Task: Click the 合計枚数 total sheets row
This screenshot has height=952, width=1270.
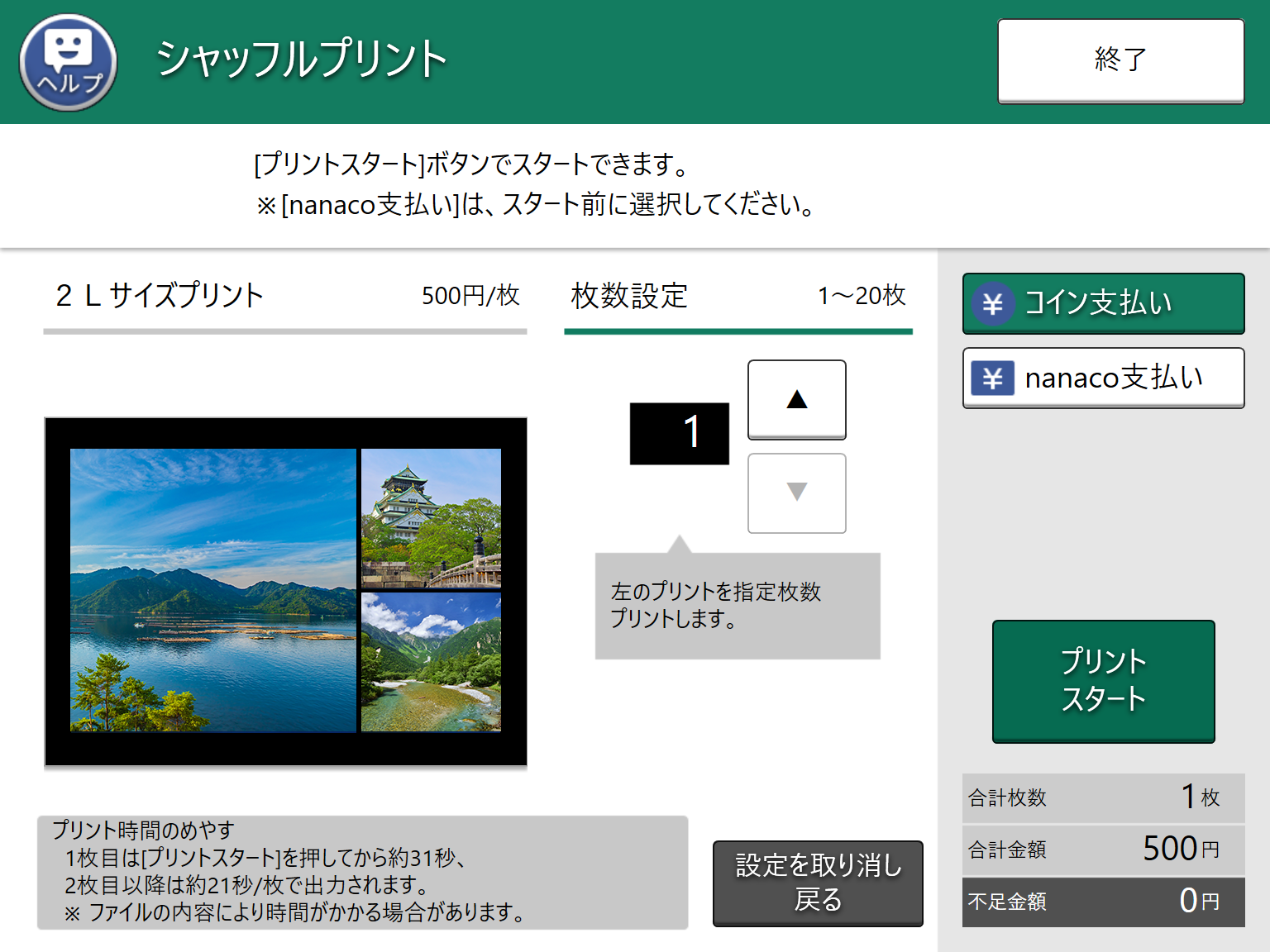Action: point(1103,797)
